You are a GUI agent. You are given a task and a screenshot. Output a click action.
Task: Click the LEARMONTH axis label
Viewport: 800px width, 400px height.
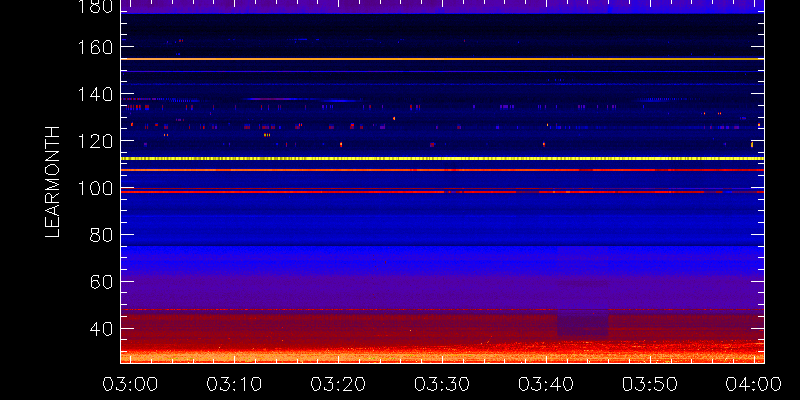[x=53, y=182]
